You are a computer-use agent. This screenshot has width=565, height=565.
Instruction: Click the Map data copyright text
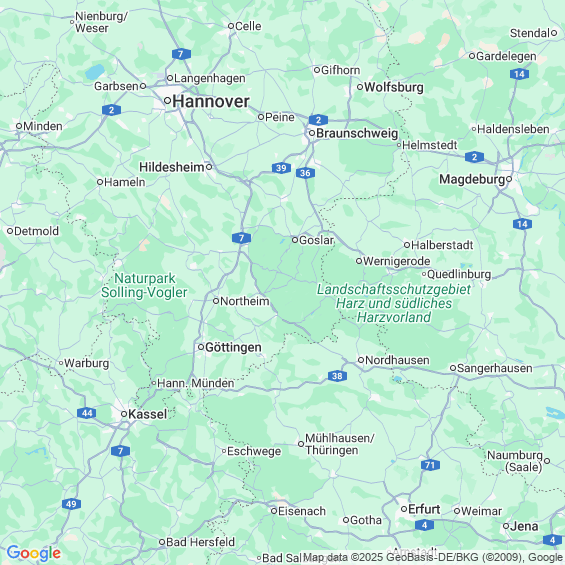[433, 557]
